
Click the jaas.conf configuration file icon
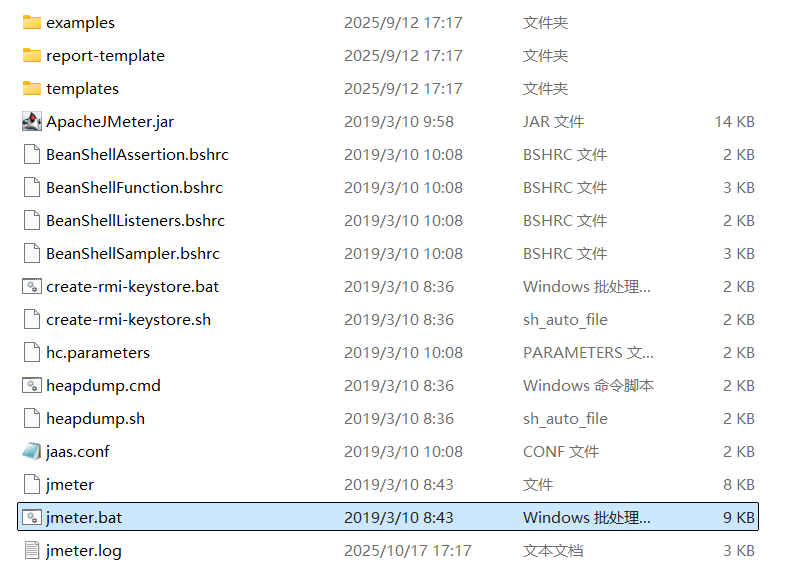click(x=31, y=451)
